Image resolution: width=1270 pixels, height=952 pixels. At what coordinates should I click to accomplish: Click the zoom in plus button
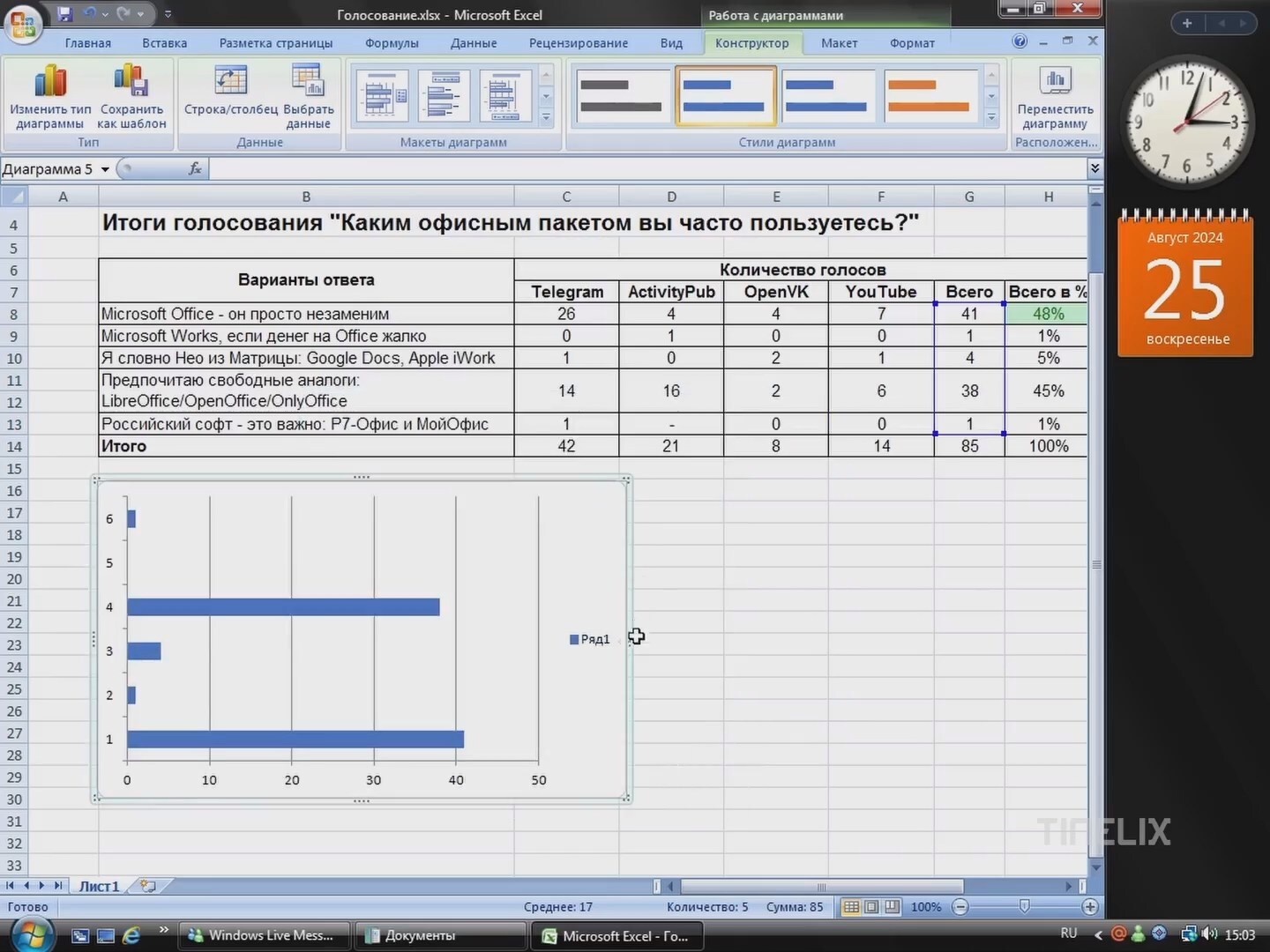[1090, 907]
